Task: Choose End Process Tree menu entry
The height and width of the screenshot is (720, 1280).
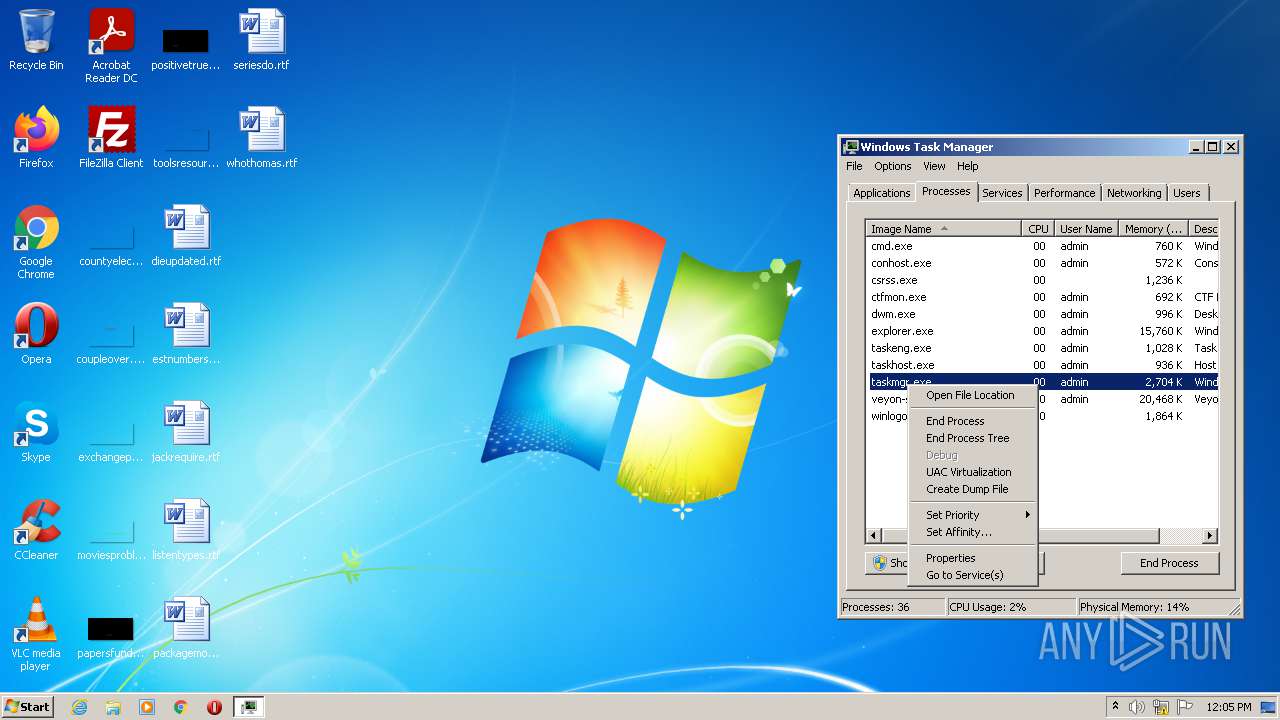Action: (972, 438)
